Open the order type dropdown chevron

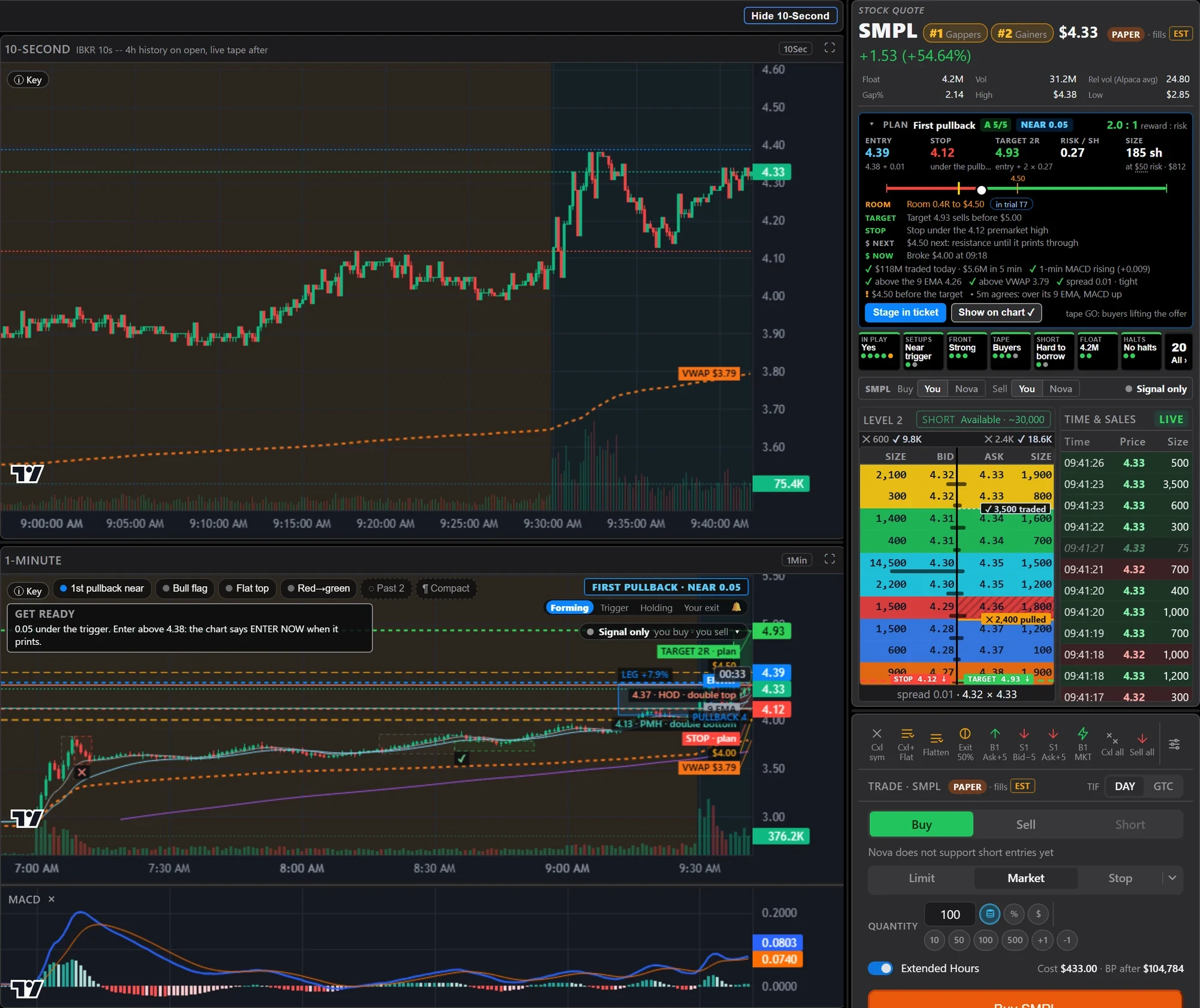tap(1172, 878)
